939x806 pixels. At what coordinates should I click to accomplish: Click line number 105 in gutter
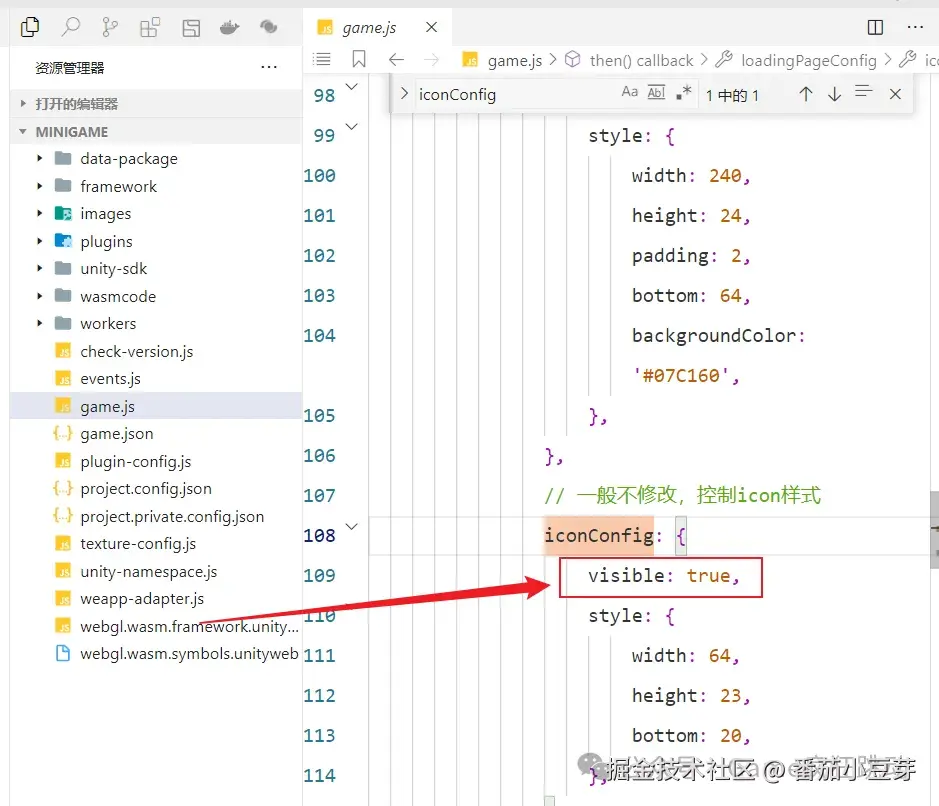tap(319, 415)
